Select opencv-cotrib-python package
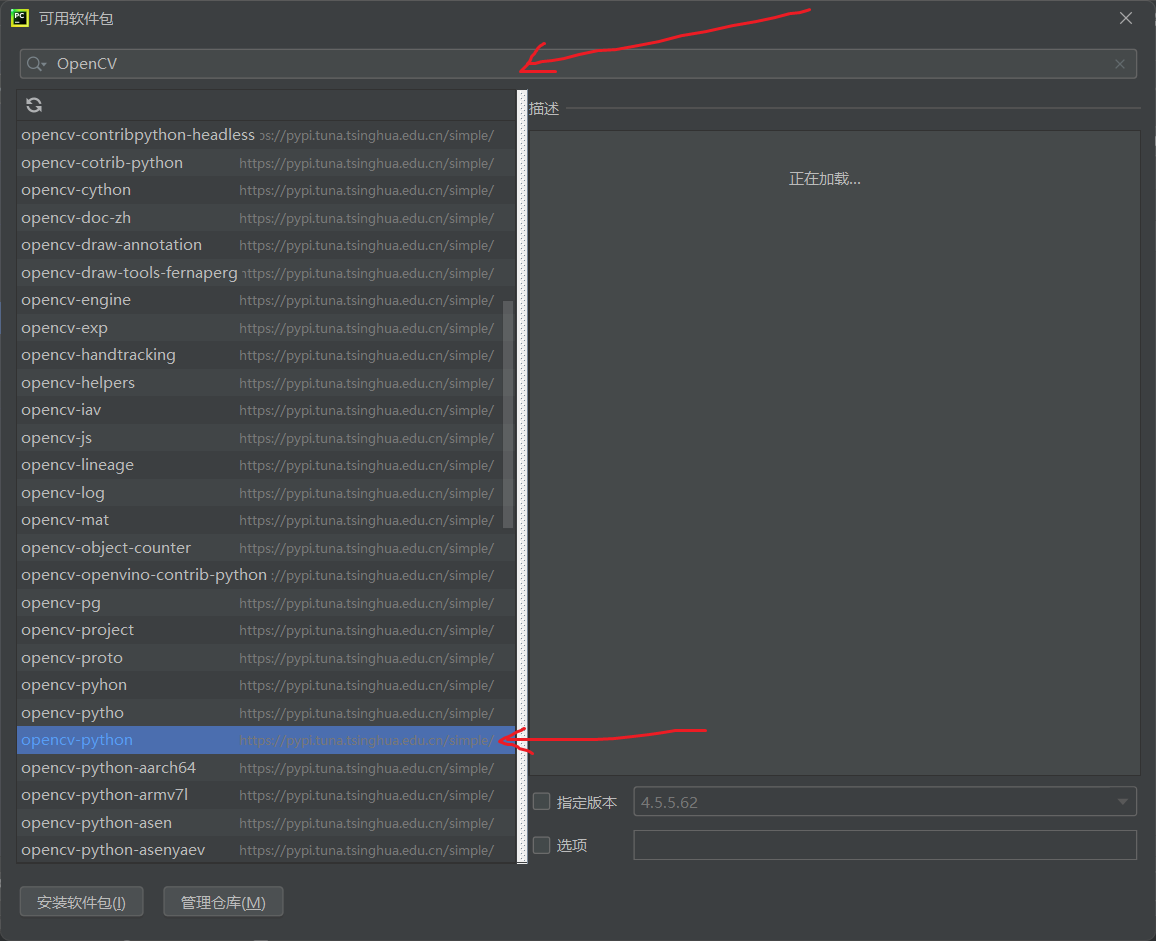The width and height of the screenshot is (1156, 941). pos(266,163)
